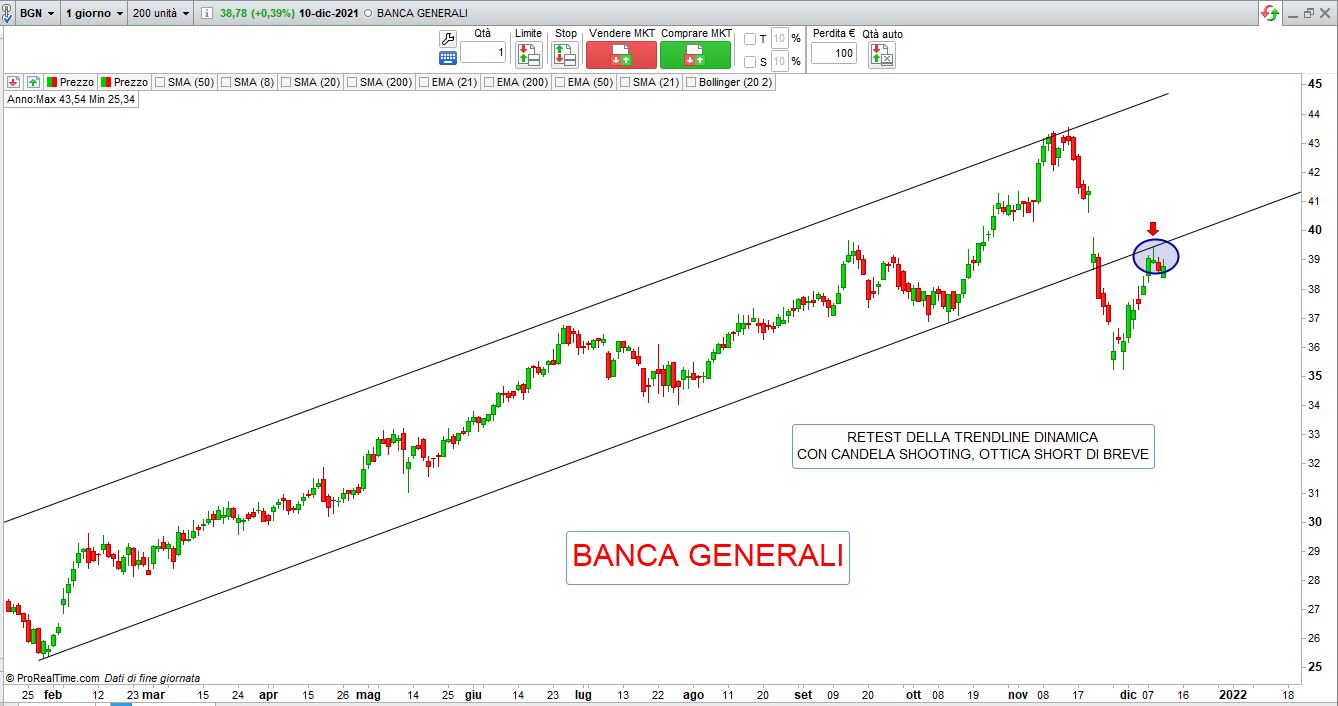Click the 38,78 (+0,39%) price text
1338x706 pixels.
click(257, 13)
